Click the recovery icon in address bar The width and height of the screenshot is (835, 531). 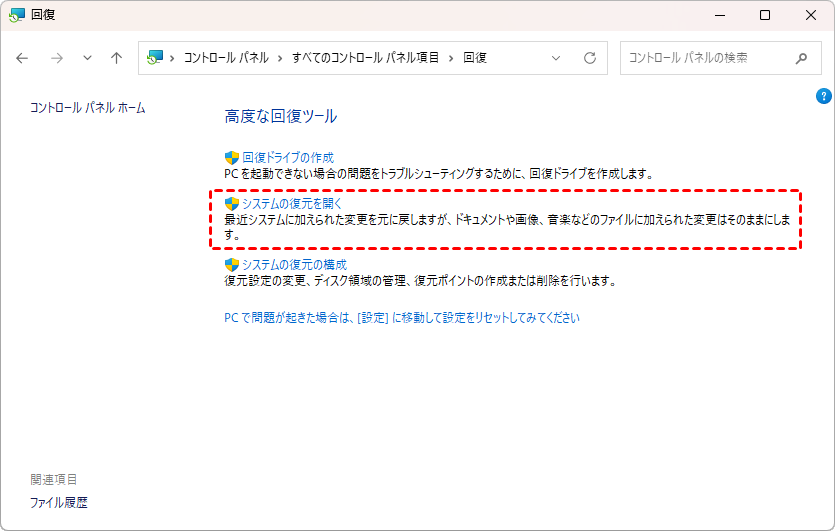tap(155, 58)
